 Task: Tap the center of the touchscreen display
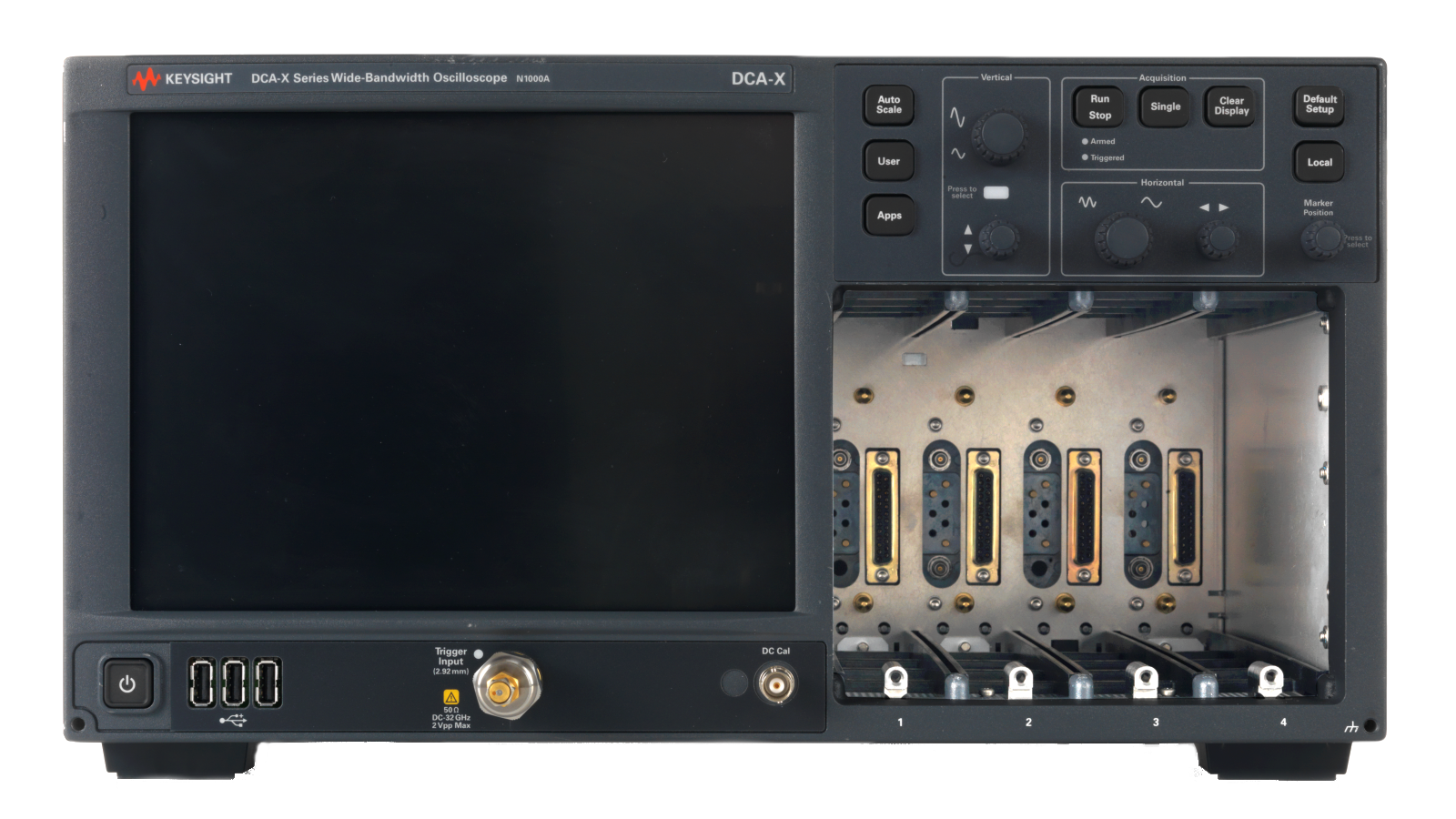(x=462, y=361)
